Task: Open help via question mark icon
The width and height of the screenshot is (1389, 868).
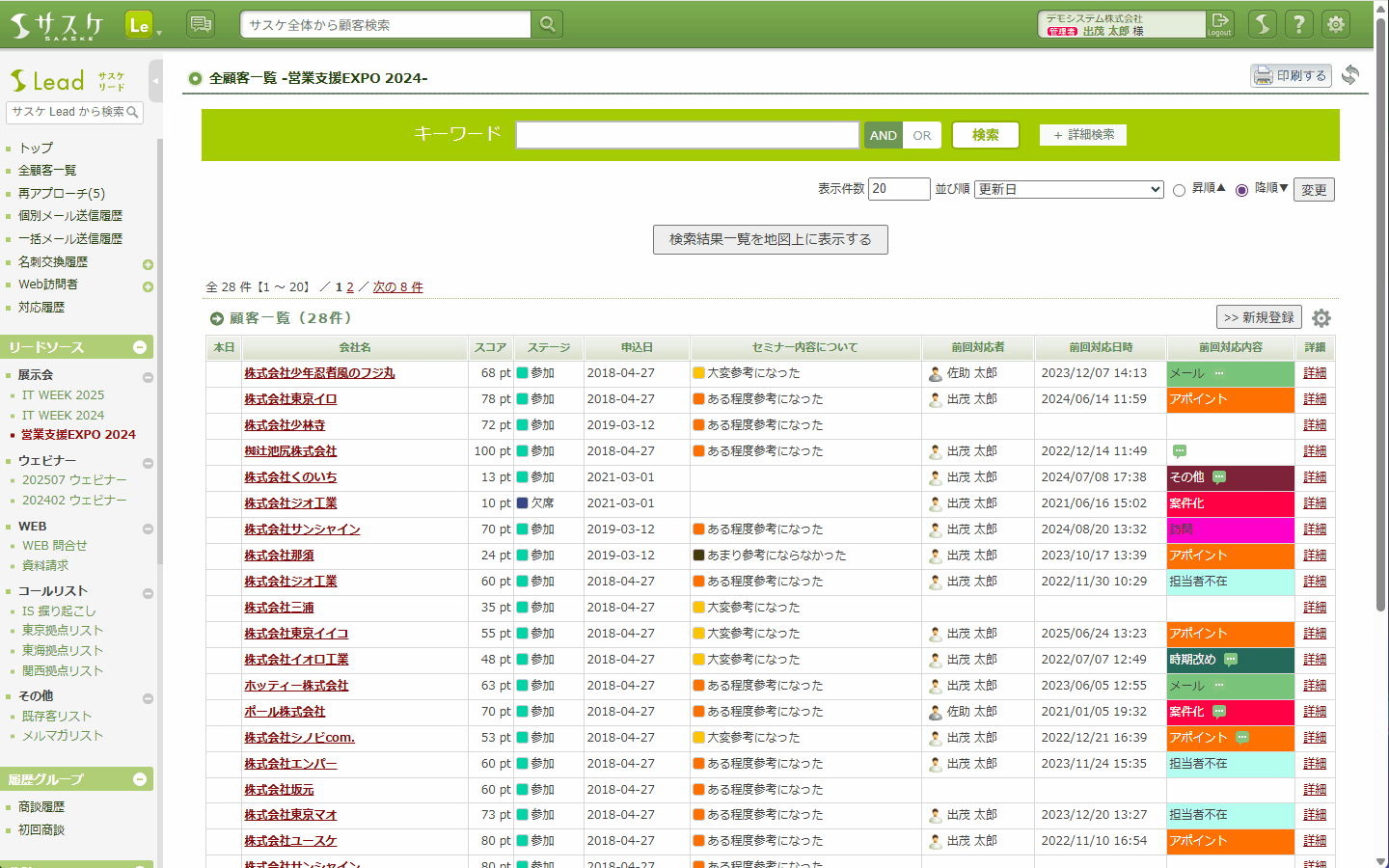Action: 1299,24
